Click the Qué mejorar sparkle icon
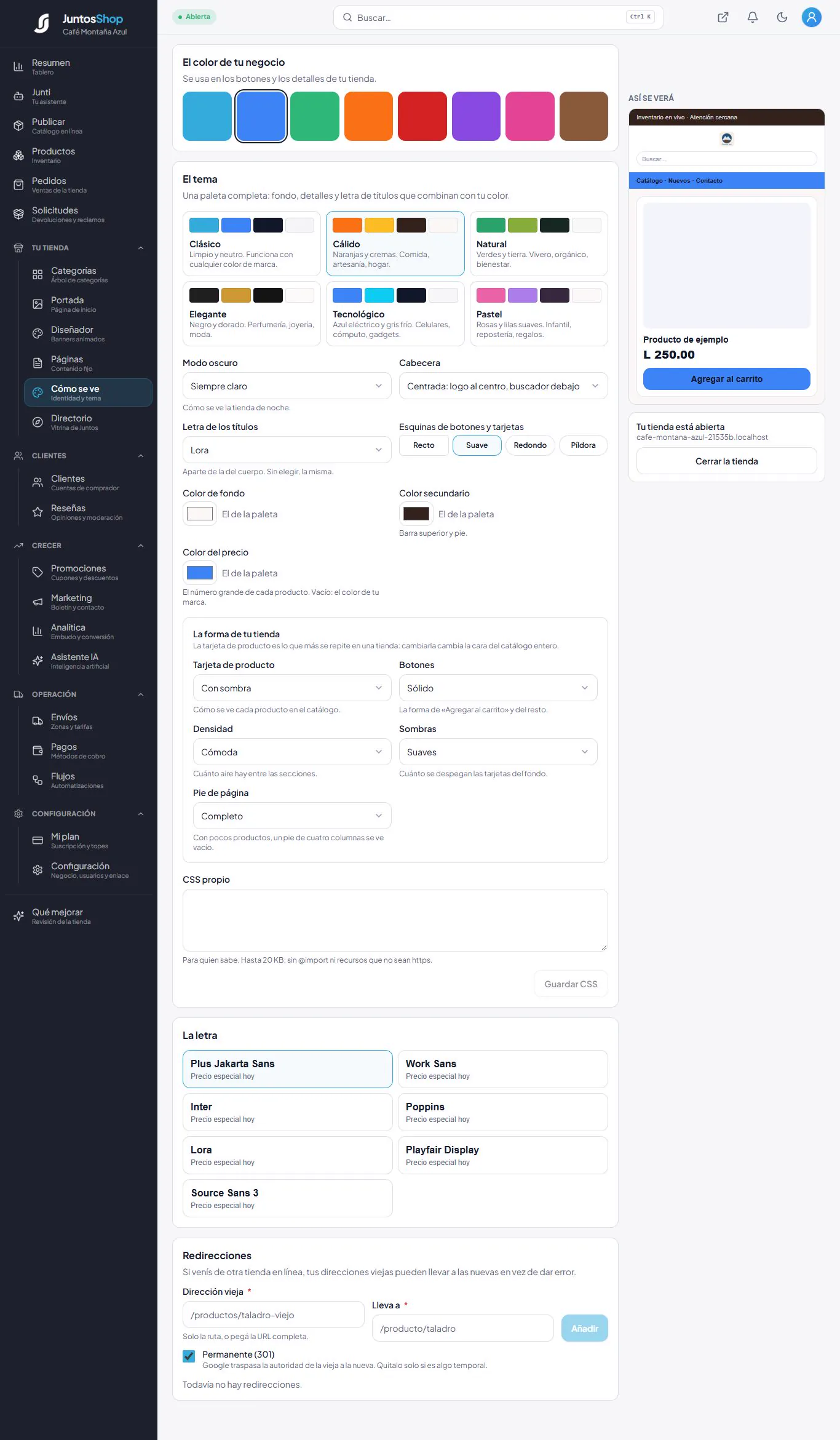Viewport: 840px width, 1440px height. 18,916
